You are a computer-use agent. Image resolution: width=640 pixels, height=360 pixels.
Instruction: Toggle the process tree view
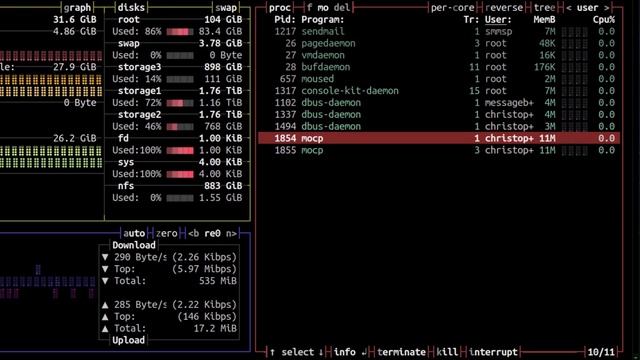tap(544, 8)
